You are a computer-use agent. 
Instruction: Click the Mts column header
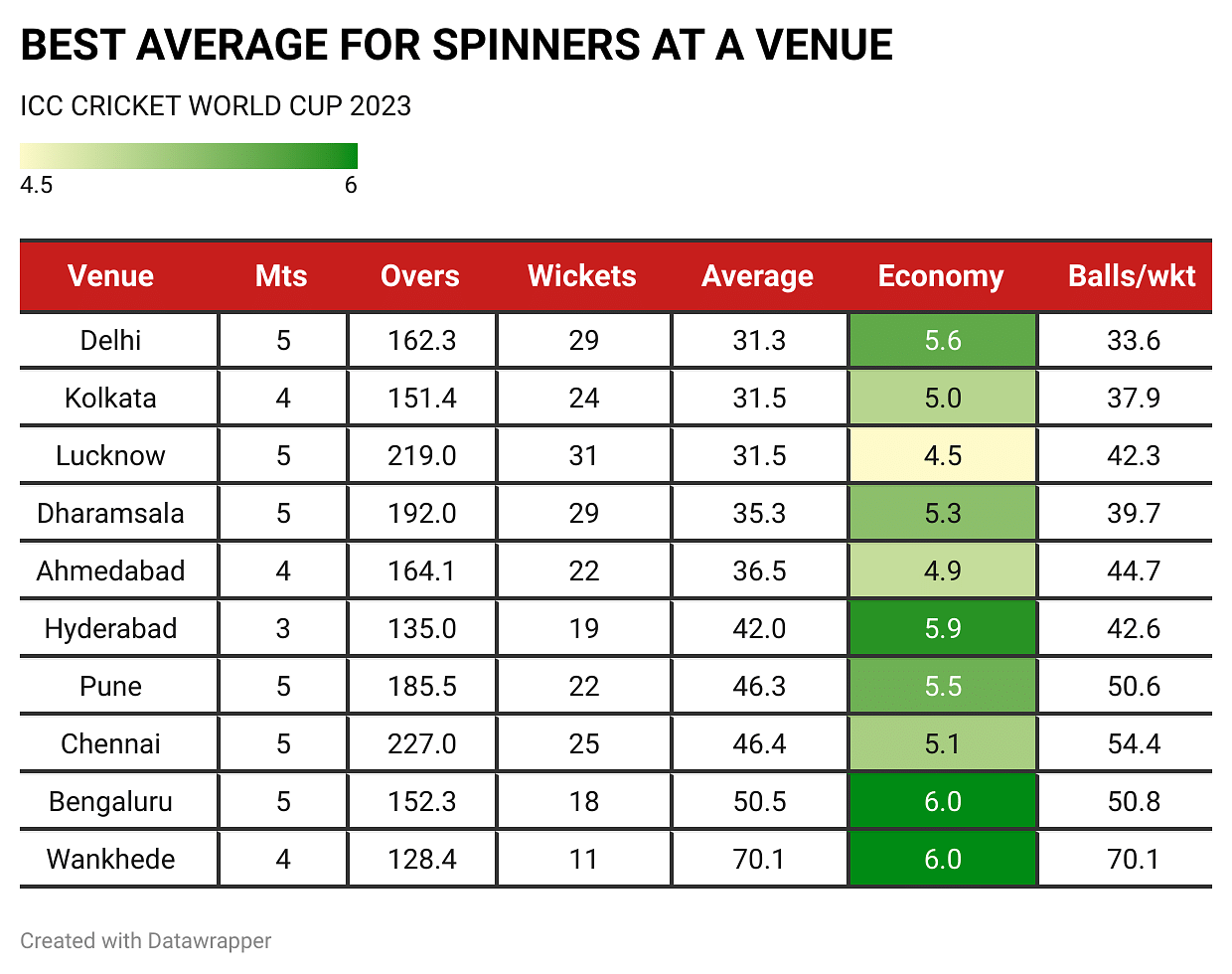tap(281, 276)
